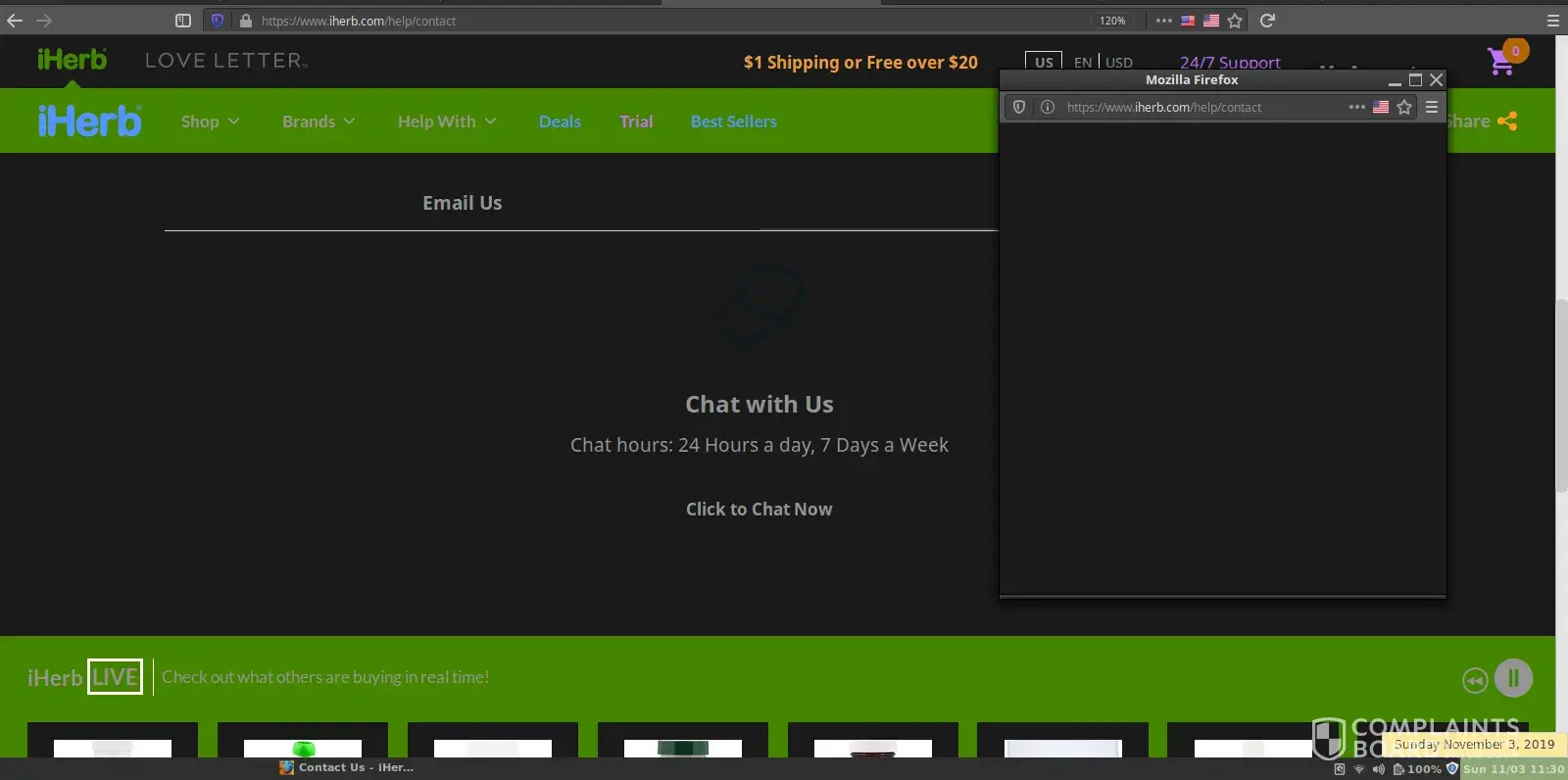
Task: Click the green iHerb tab at top
Action: click(x=72, y=60)
